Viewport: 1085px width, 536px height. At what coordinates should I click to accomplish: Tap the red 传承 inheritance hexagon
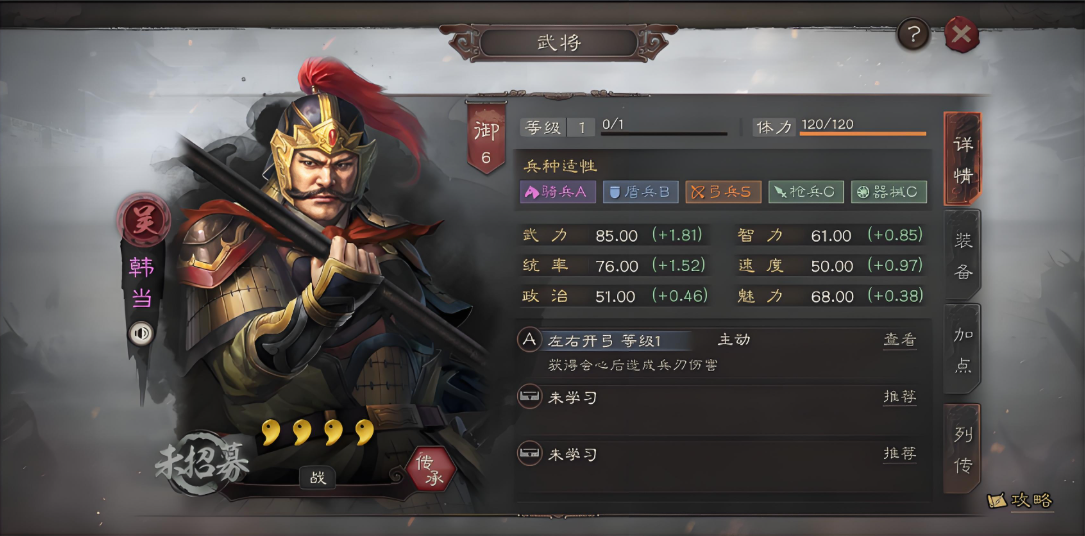431,469
